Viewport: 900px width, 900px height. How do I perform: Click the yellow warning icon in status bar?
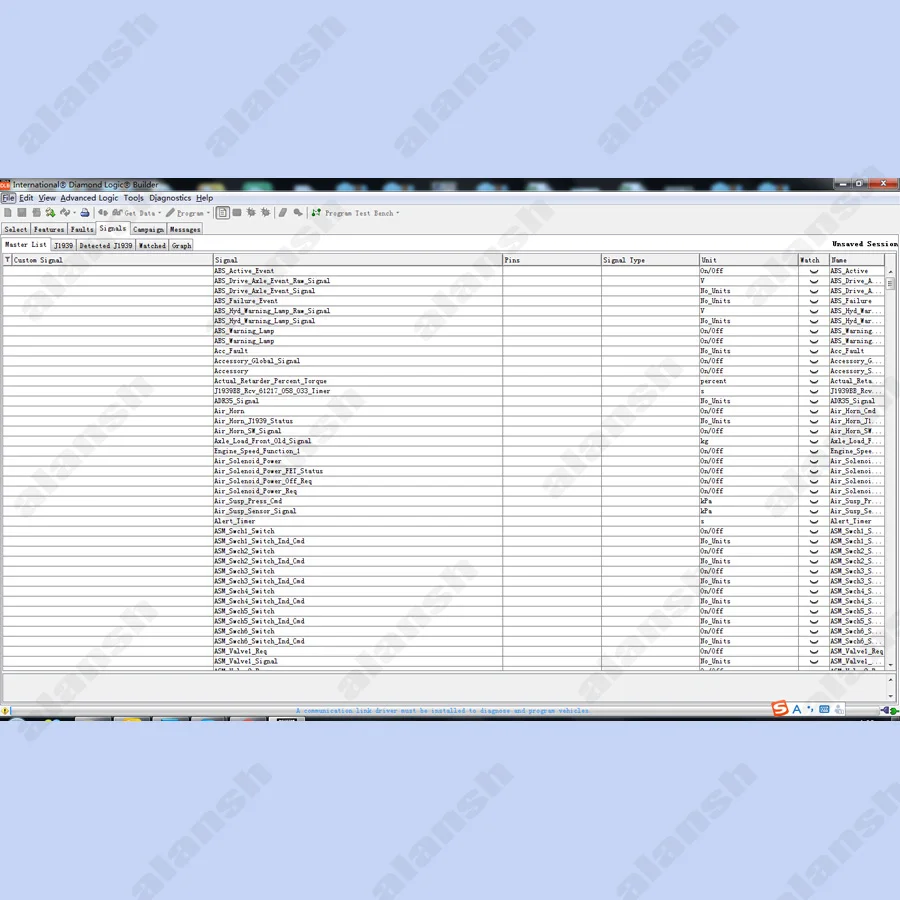pos(5,711)
